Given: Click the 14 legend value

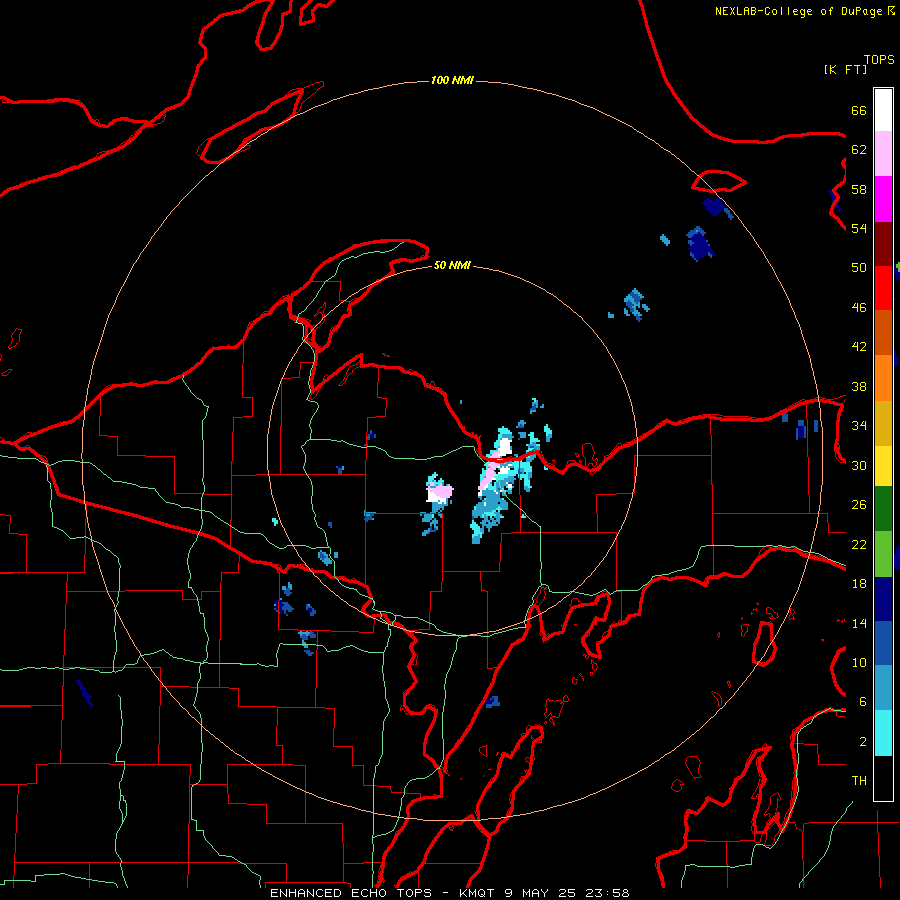Looking at the screenshot, I should 859,623.
